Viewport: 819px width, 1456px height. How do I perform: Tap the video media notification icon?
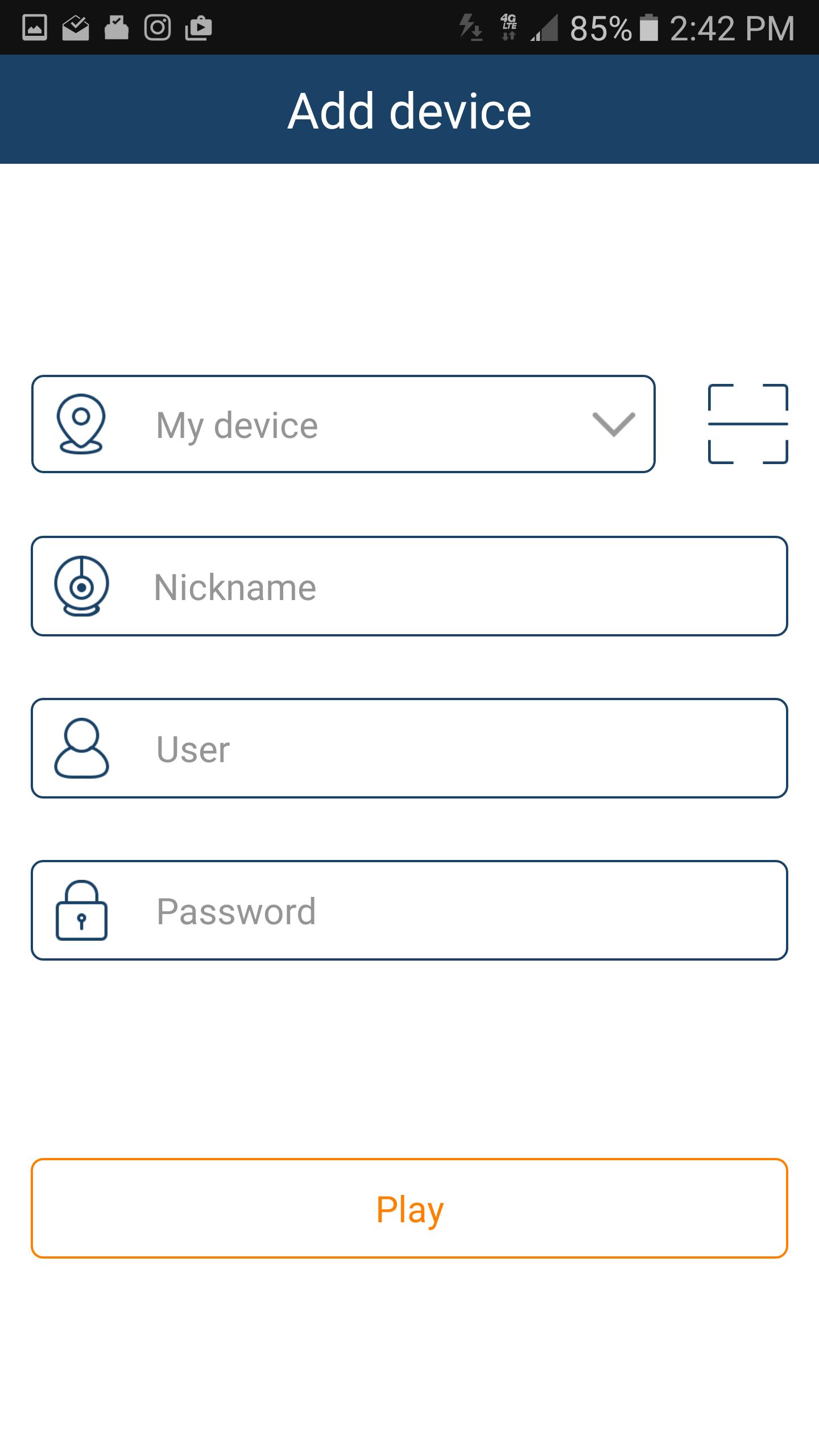[x=198, y=28]
